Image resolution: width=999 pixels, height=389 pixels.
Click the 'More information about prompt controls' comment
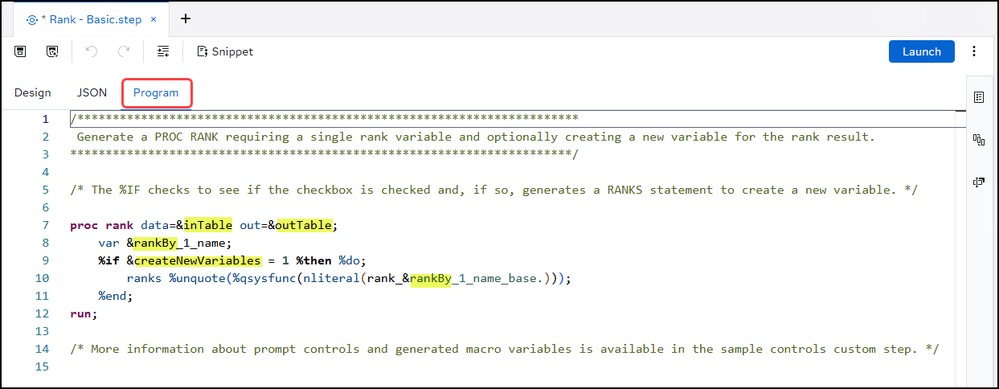tap(505, 349)
